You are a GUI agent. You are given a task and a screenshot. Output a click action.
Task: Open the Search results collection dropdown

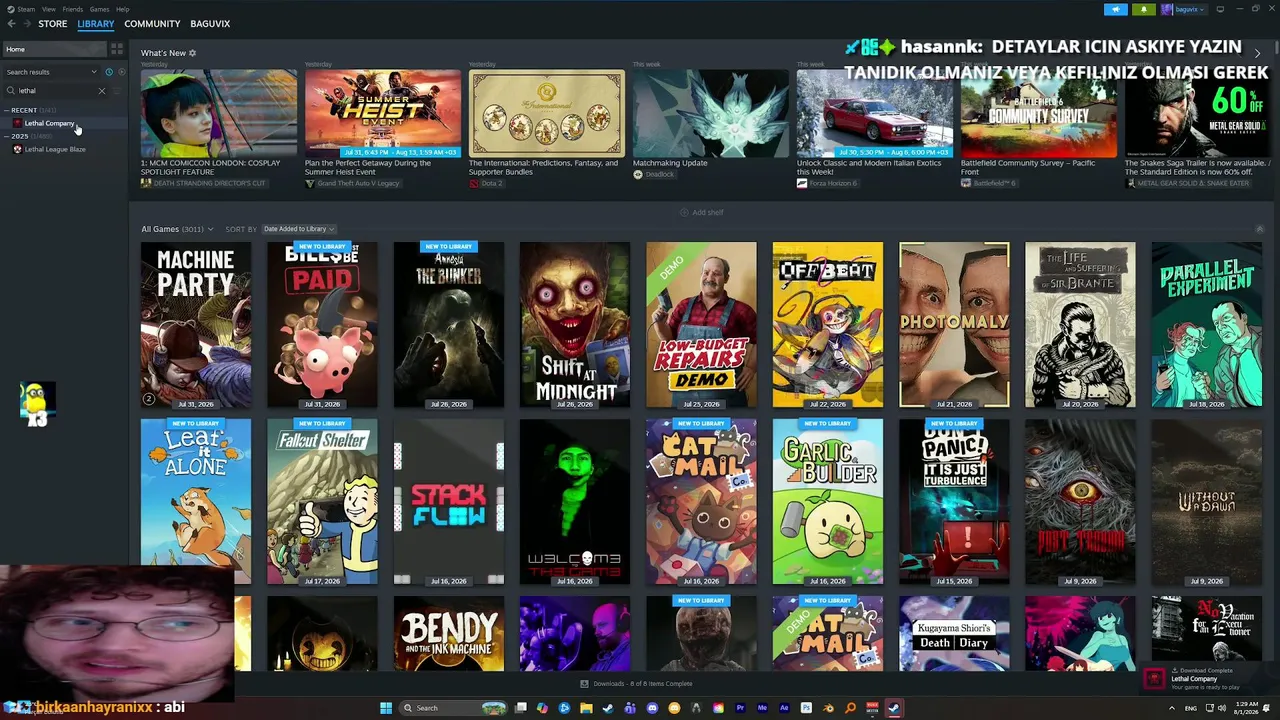click(52, 72)
